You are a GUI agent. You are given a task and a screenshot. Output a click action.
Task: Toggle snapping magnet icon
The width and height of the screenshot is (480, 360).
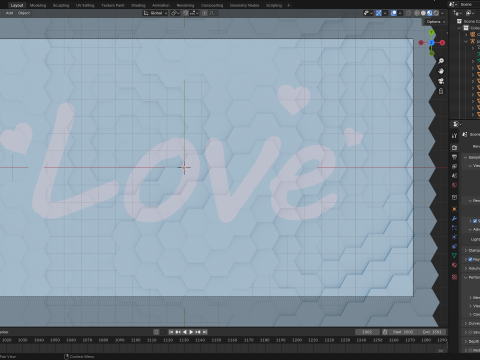(186, 13)
